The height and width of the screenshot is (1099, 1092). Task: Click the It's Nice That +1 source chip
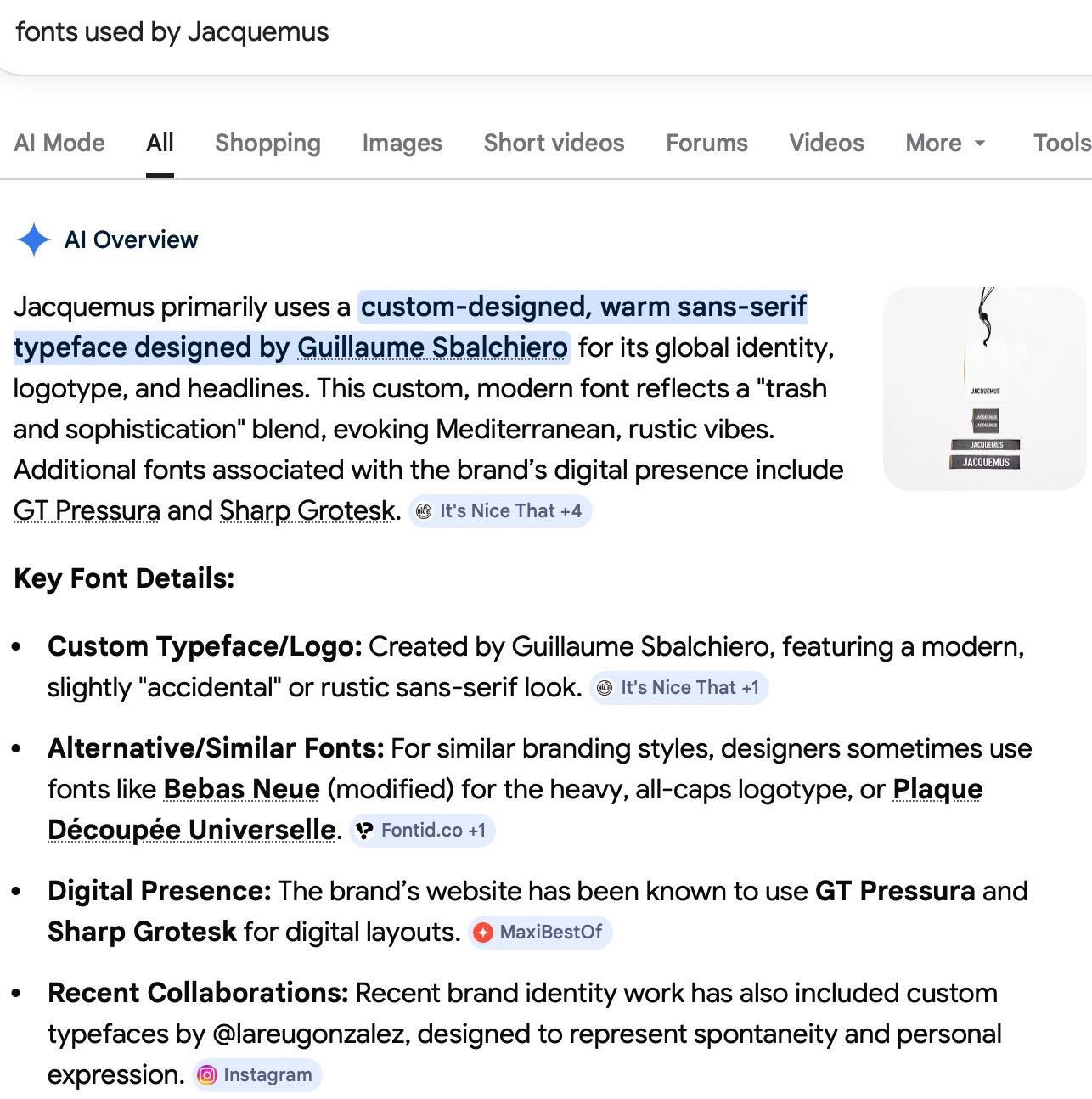click(678, 687)
